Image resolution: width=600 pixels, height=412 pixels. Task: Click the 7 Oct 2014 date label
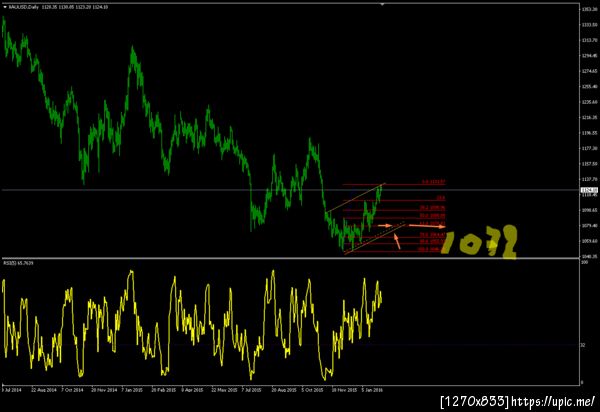point(72,390)
